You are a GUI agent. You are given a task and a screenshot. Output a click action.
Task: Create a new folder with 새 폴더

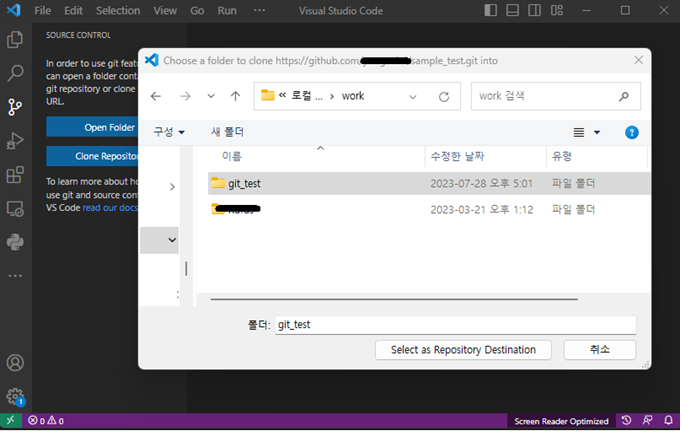click(227, 132)
